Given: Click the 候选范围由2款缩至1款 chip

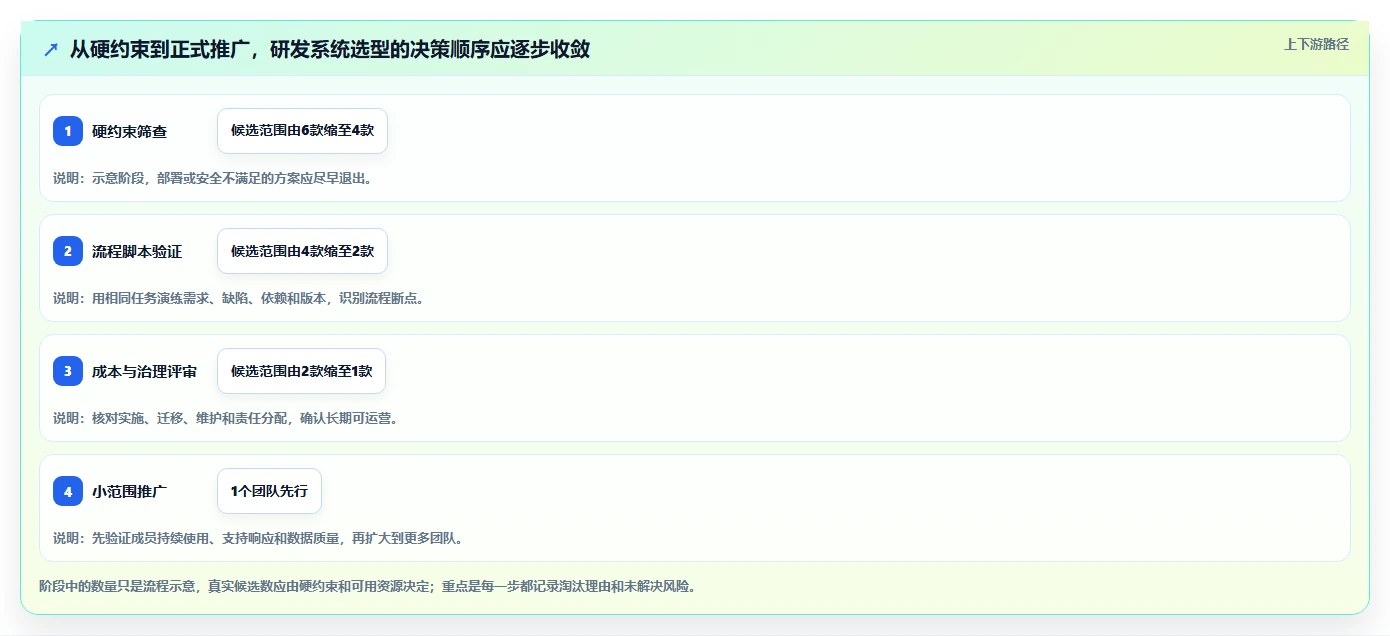Looking at the screenshot, I should [x=301, y=371].
